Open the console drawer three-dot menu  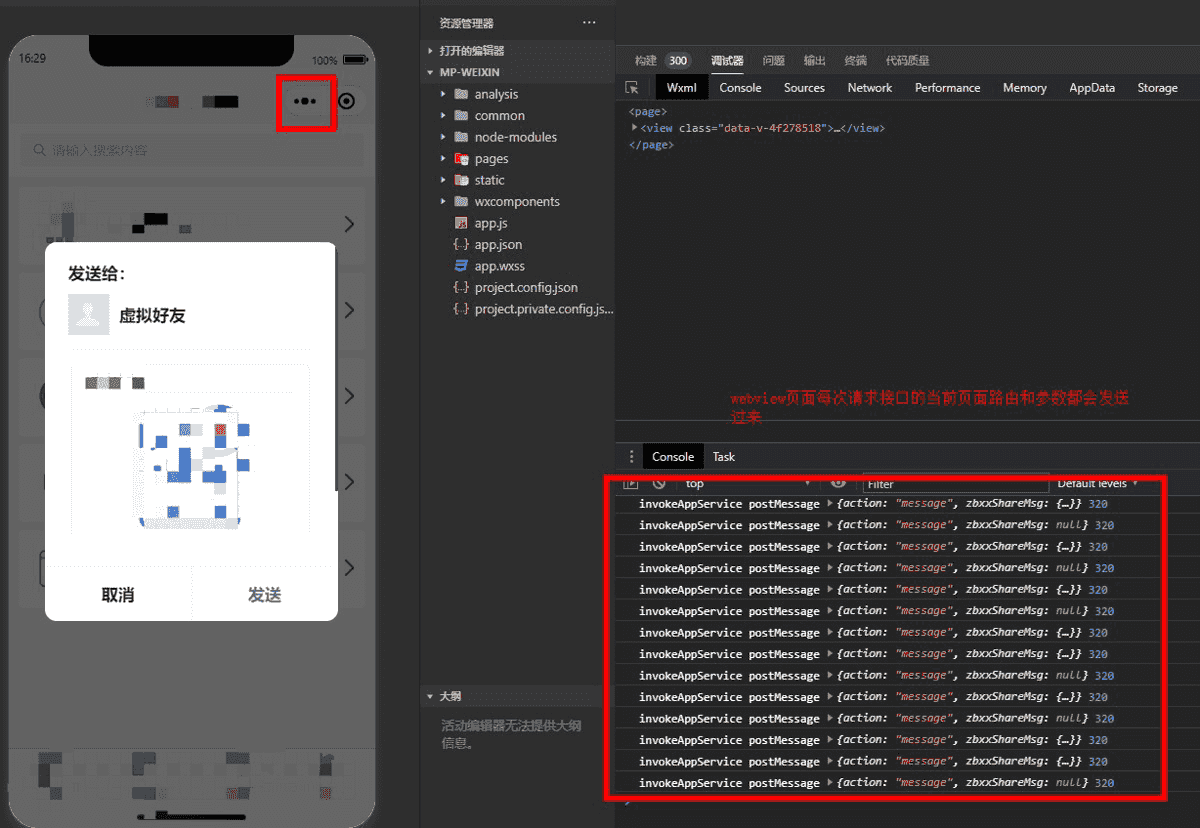click(x=631, y=457)
